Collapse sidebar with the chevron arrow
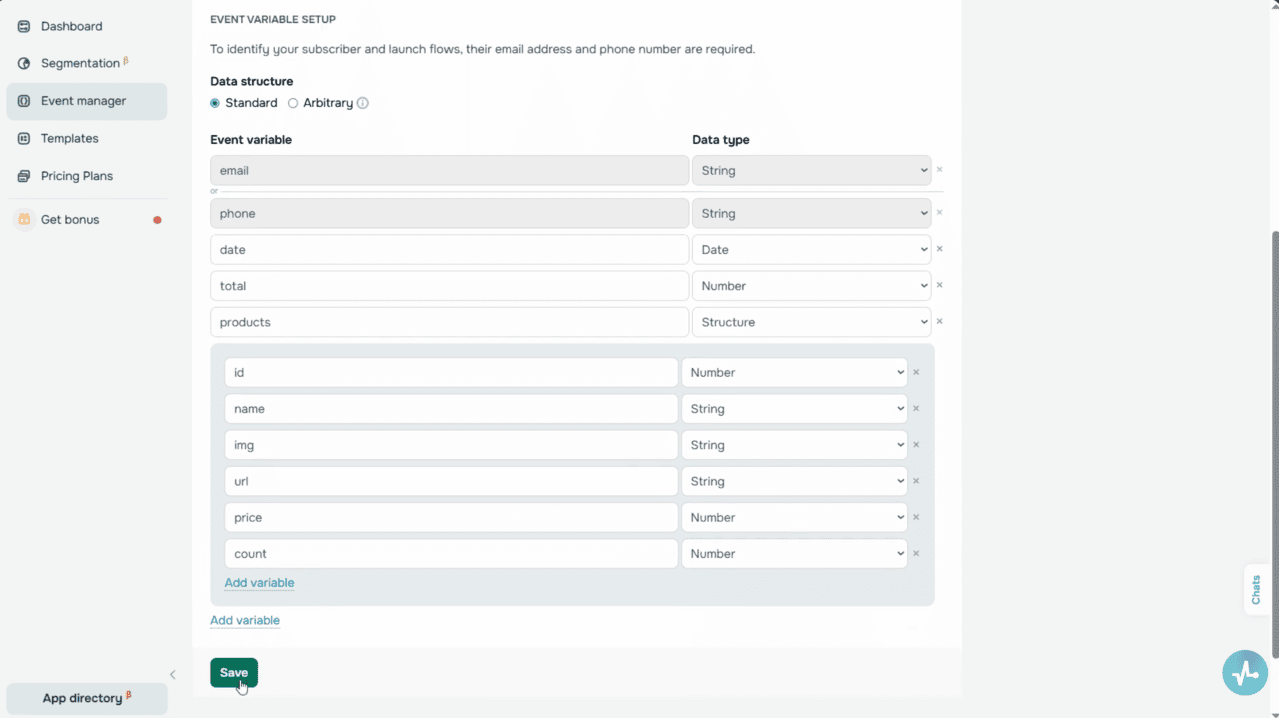The width and height of the screenshot is (1279, 718). 172,675
